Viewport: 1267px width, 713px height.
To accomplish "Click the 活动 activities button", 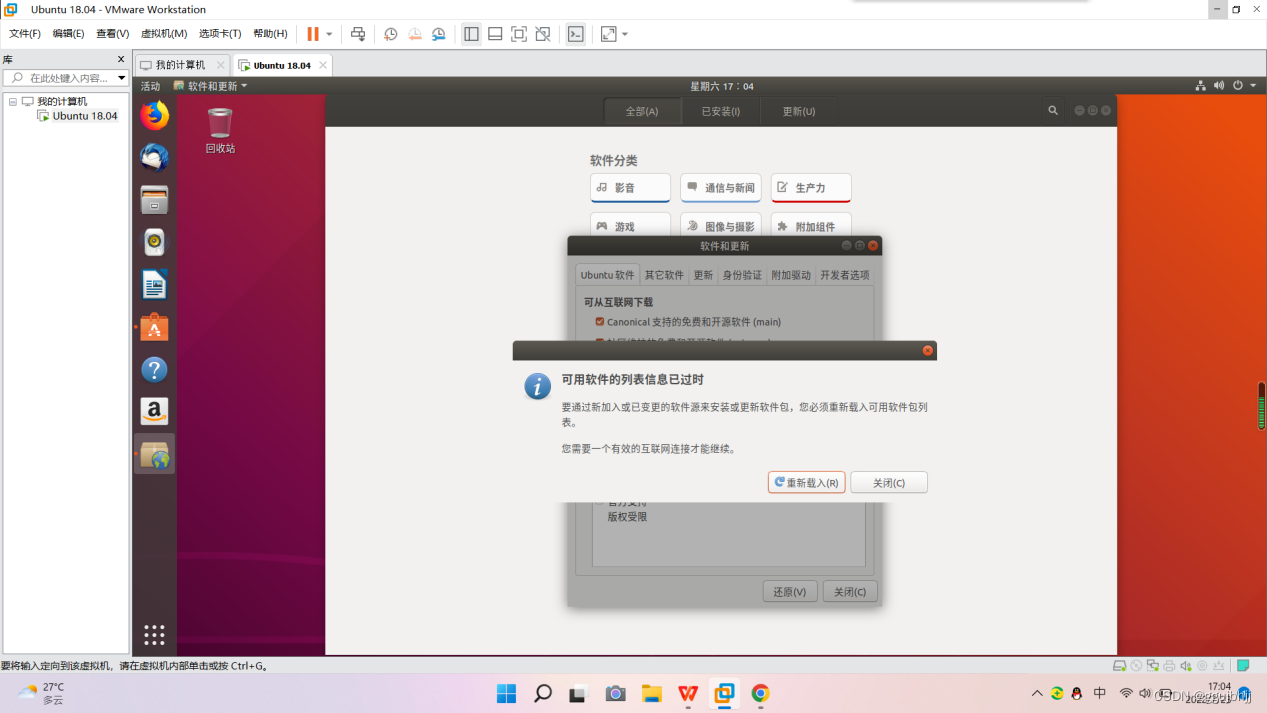I will pos(150,86).
